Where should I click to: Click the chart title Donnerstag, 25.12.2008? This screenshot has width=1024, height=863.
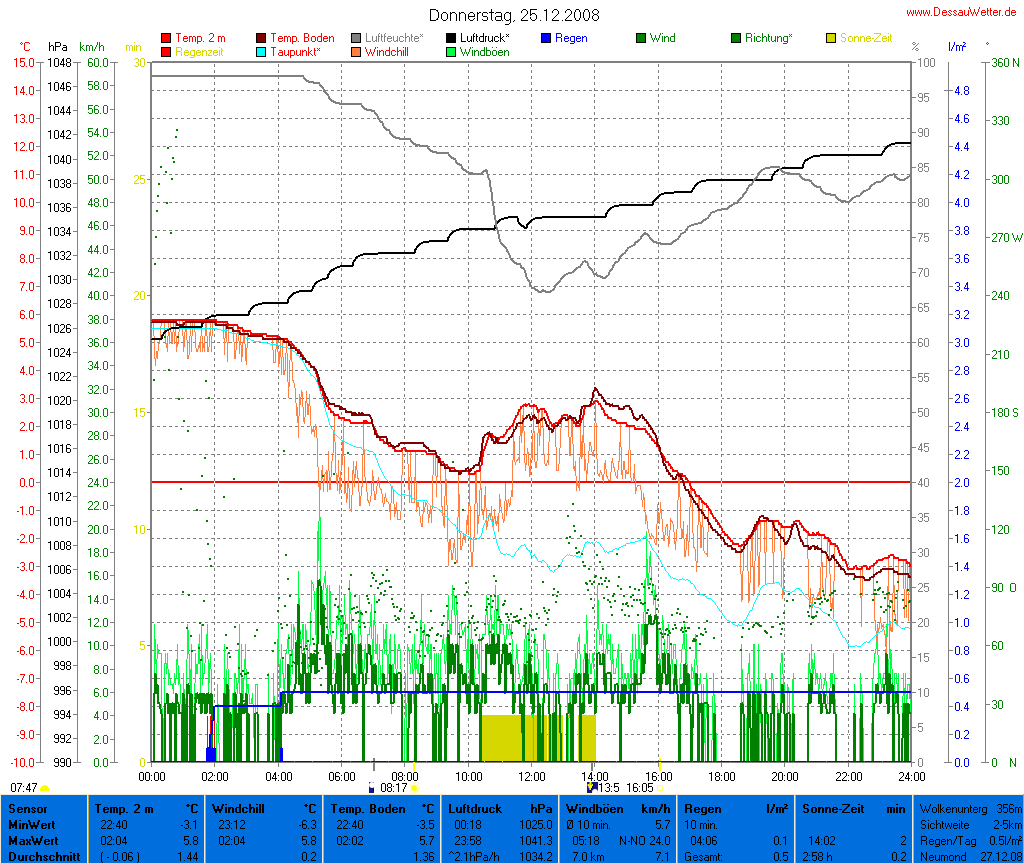(515, 15)
